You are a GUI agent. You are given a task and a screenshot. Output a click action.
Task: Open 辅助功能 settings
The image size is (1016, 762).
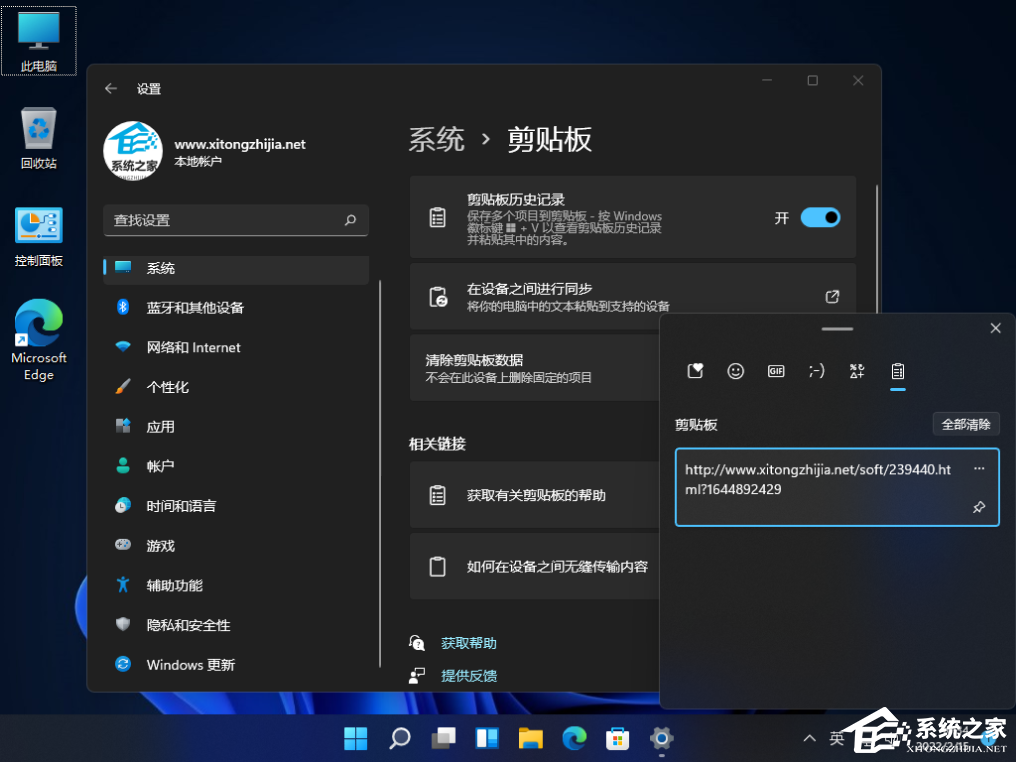tap(236, 585)
